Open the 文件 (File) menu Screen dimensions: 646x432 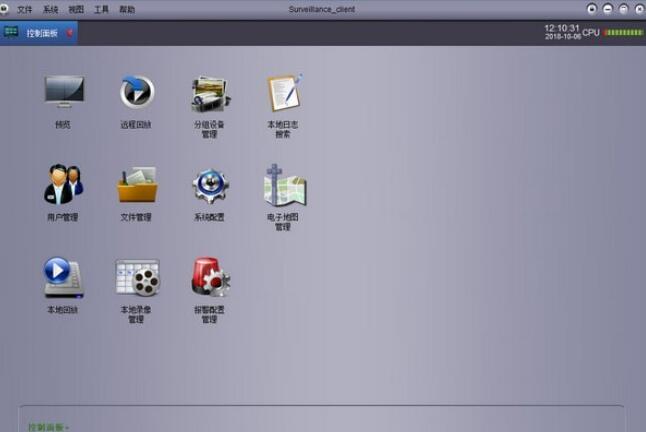pyautogui.click(x=24, y=9)
